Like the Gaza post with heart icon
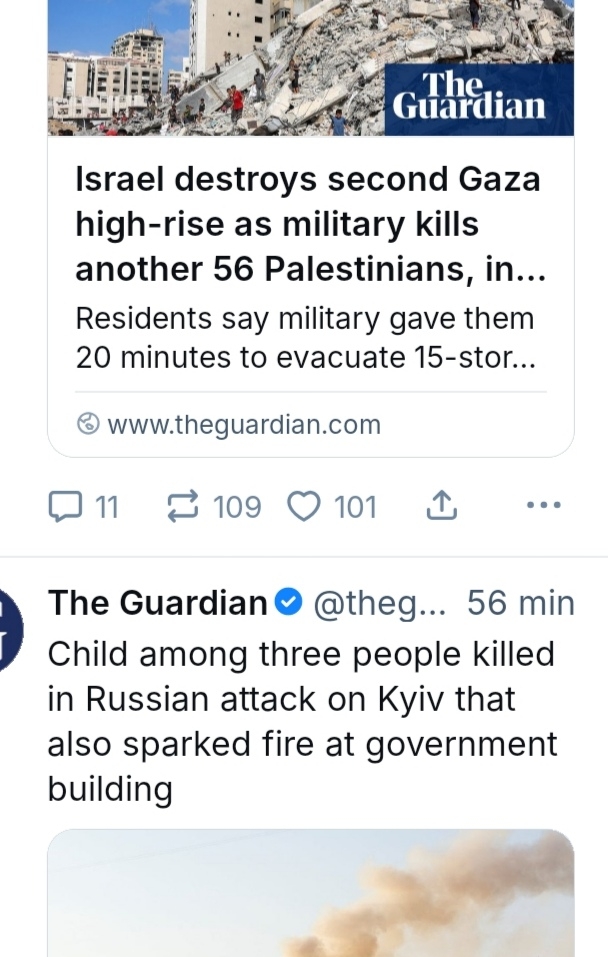Image resolution: width=608 pixels, height=957 pixels. tap(302, 507)
